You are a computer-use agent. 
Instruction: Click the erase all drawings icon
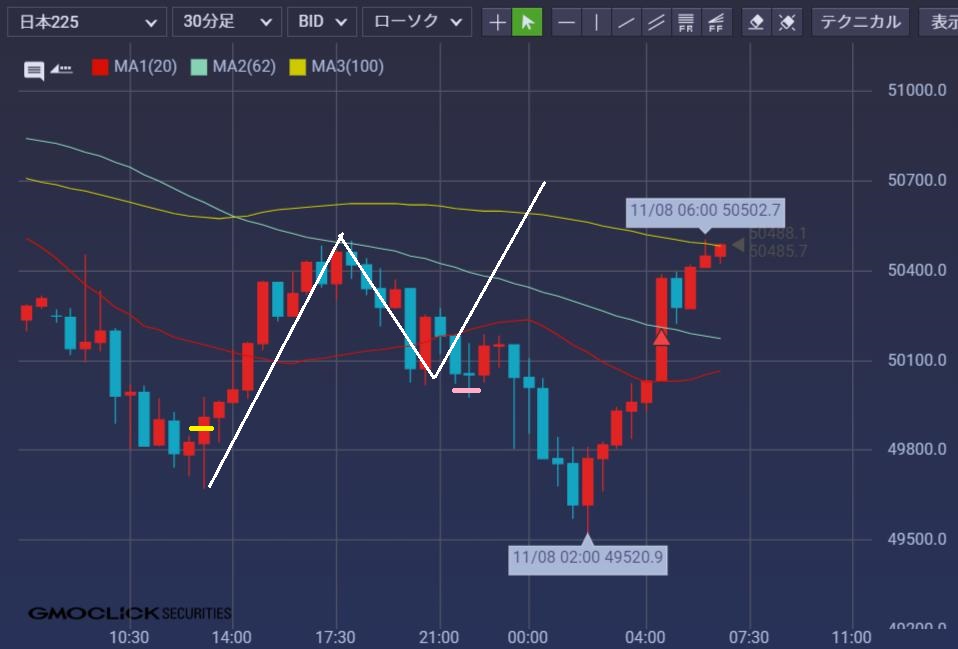click(x=788, y=22)
